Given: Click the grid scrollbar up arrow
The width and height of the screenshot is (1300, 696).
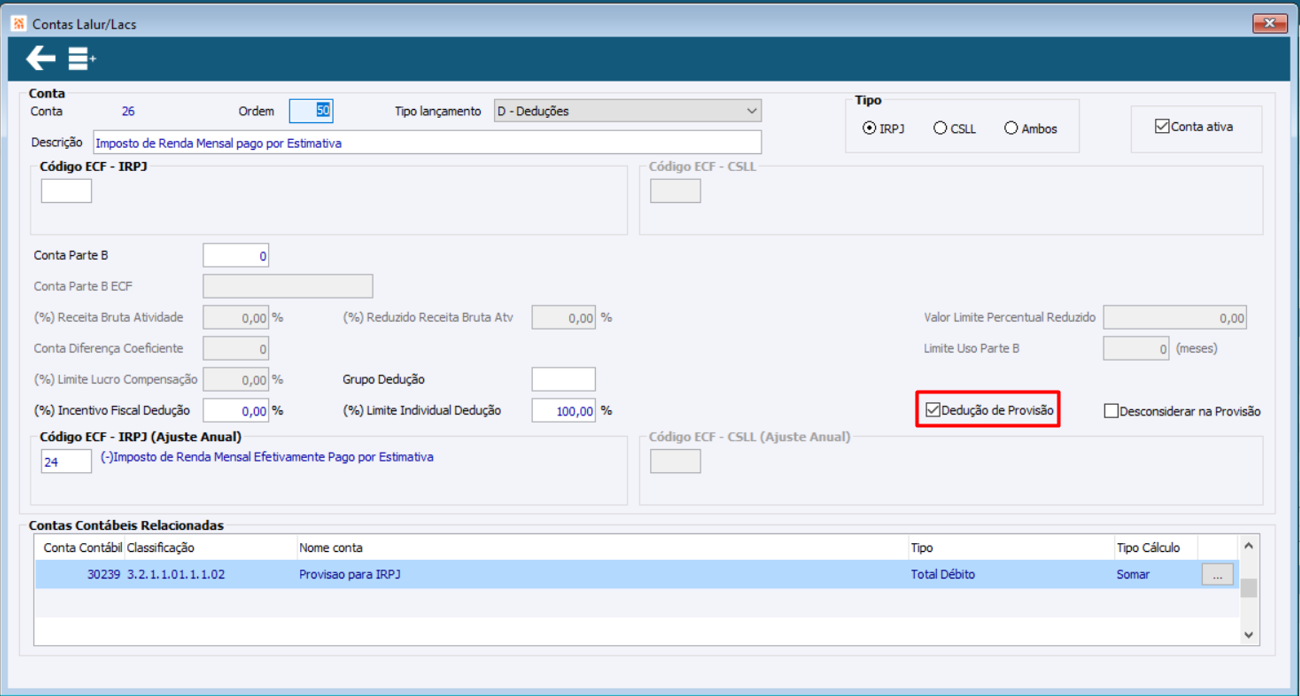Looking at the screenshot, I should [x=1248, y=547].
